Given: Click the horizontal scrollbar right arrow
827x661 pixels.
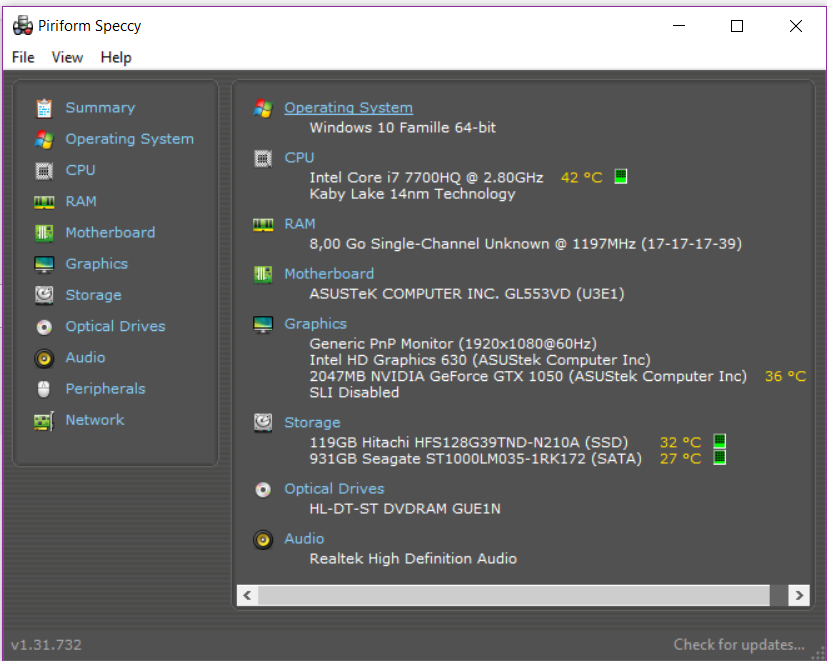Looking at the screenshot, I should point(798,595).
